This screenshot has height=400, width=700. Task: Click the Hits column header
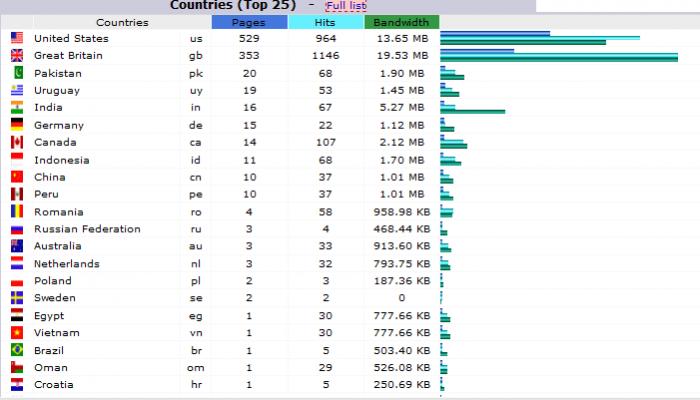coord(325,22)
